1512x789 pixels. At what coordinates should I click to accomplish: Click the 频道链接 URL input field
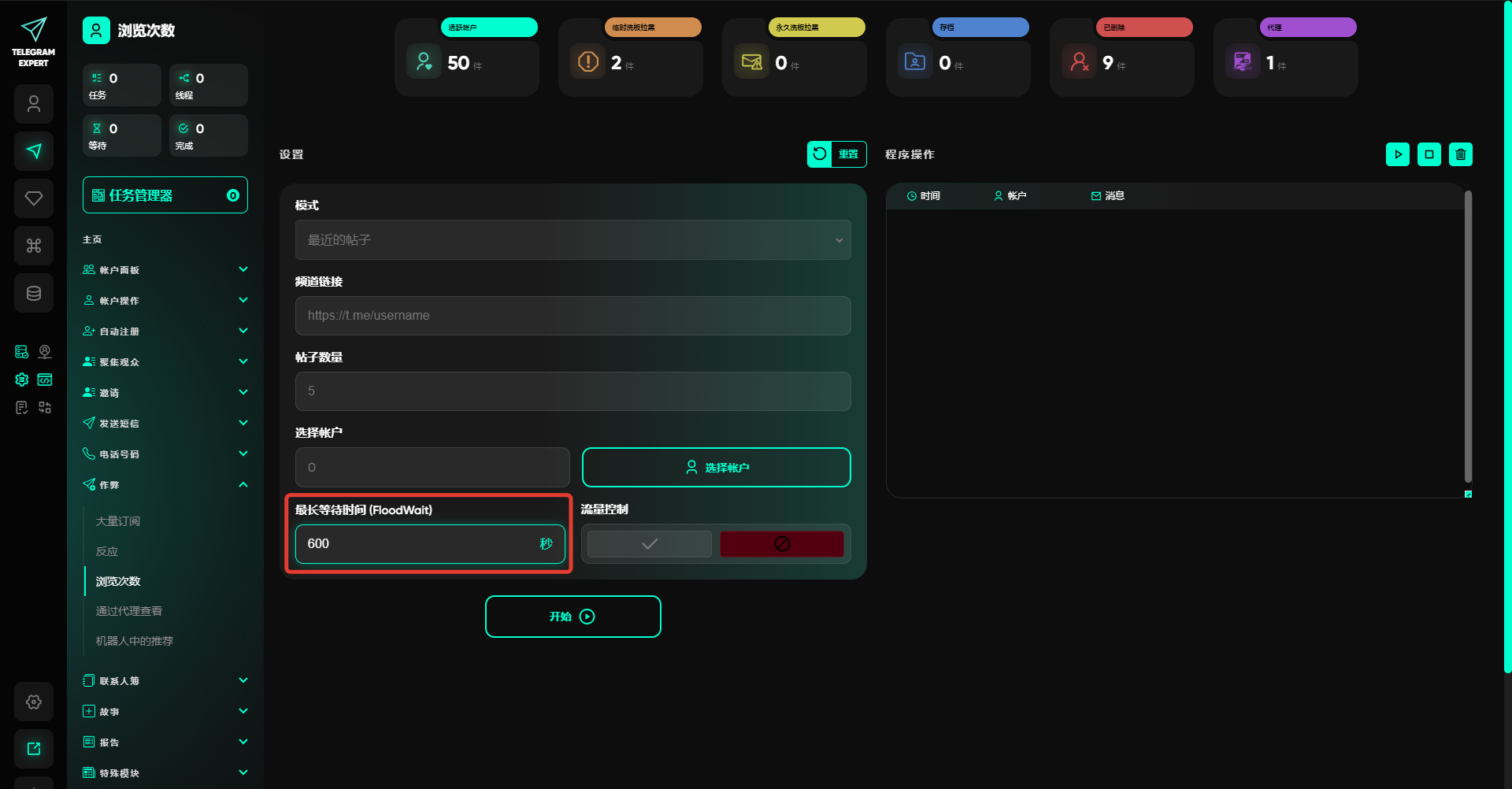click(x=573, y=316)
